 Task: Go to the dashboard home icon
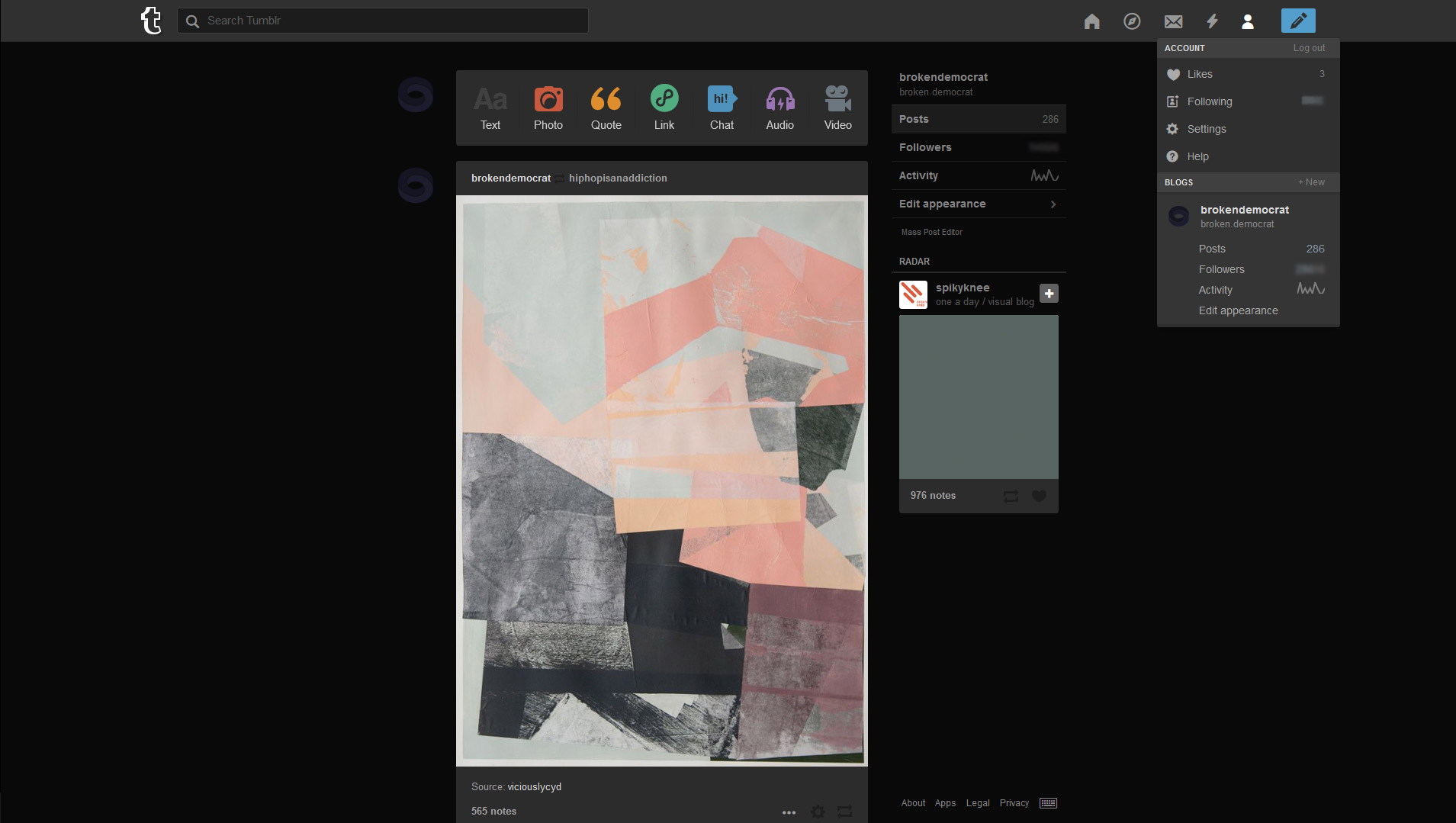point(1092,21)
